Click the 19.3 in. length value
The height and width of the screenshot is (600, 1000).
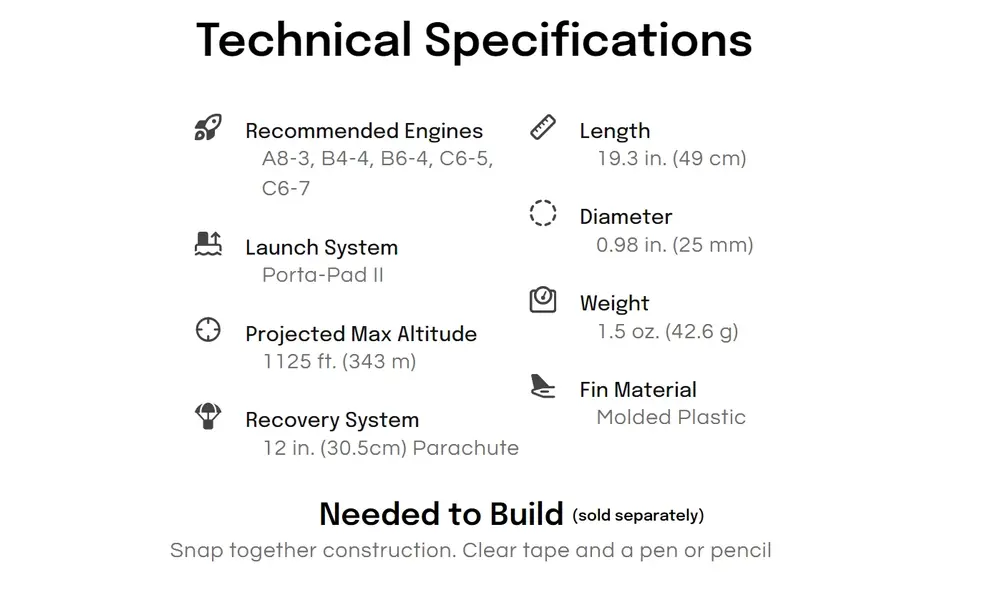point(672,158)
